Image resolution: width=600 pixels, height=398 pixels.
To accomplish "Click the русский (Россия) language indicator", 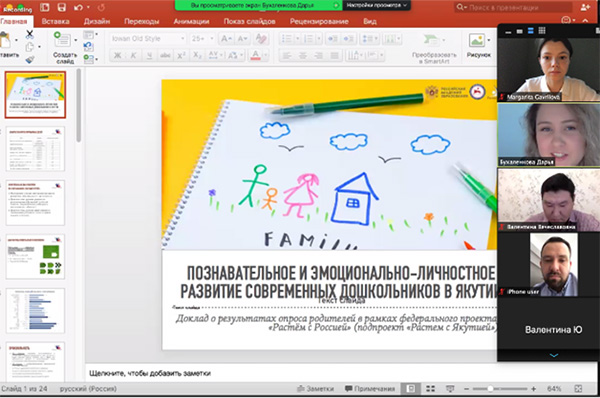I will tap(88, 389).
